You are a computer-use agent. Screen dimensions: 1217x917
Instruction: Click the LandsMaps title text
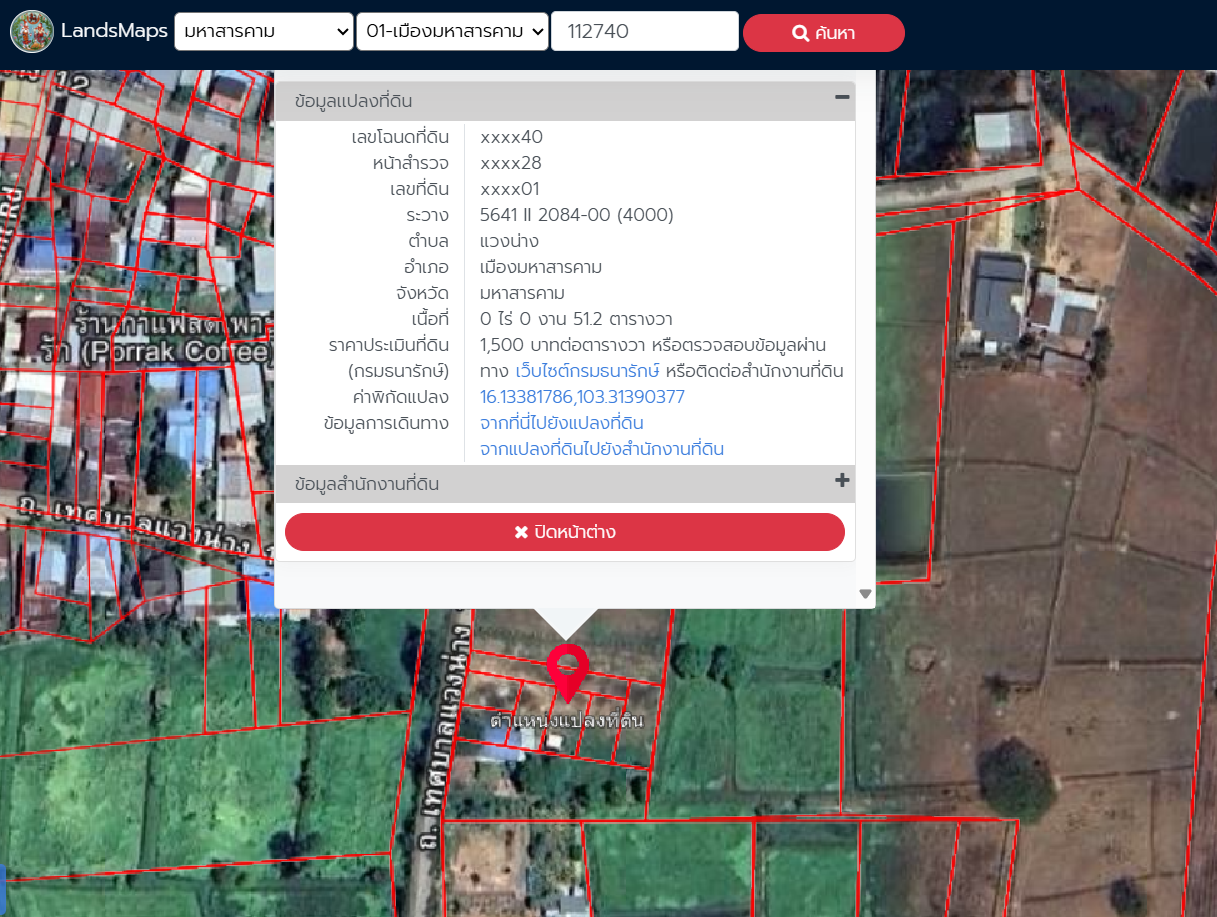pos(114,31)
